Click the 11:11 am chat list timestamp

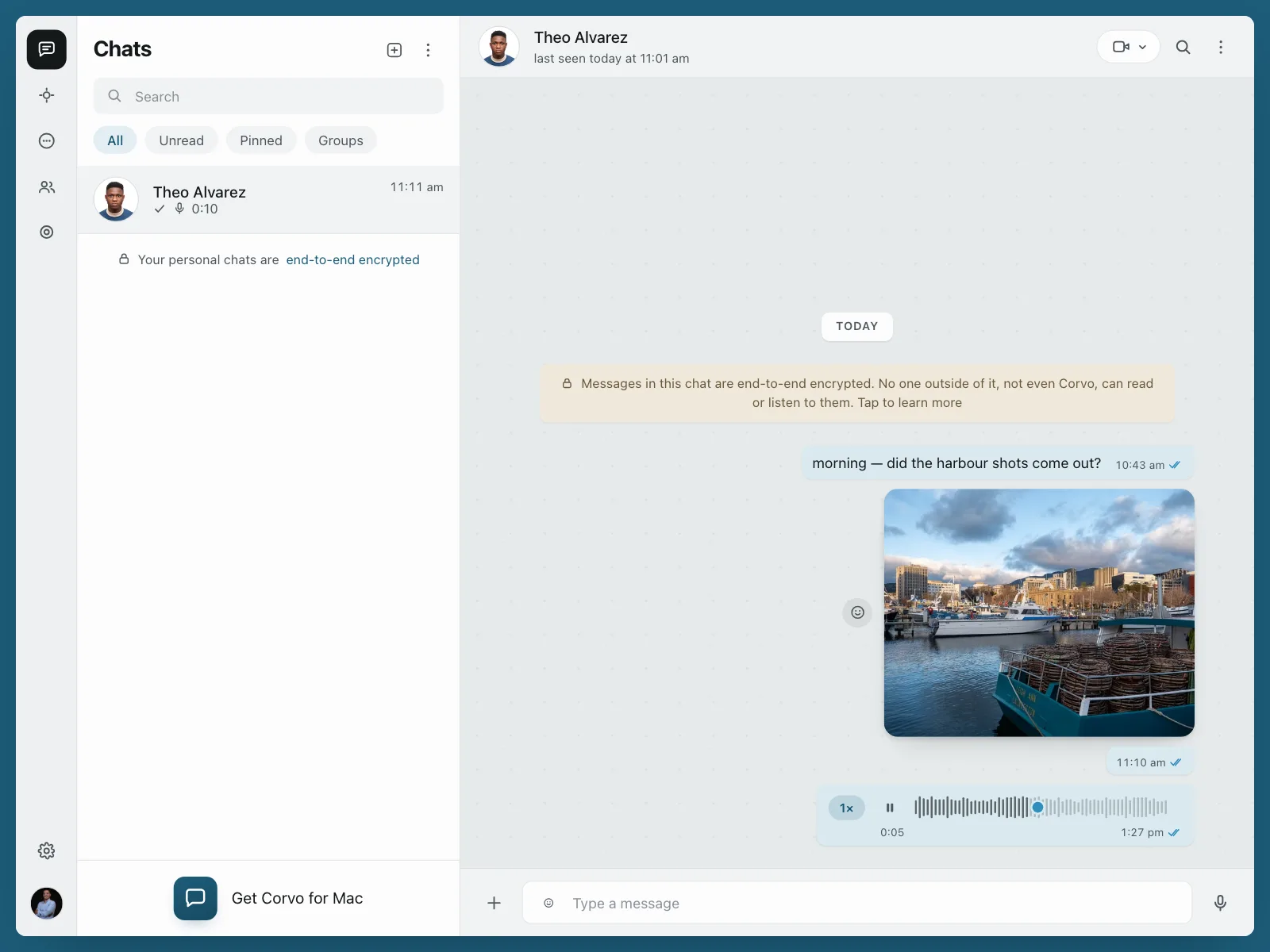click(417, 187)
